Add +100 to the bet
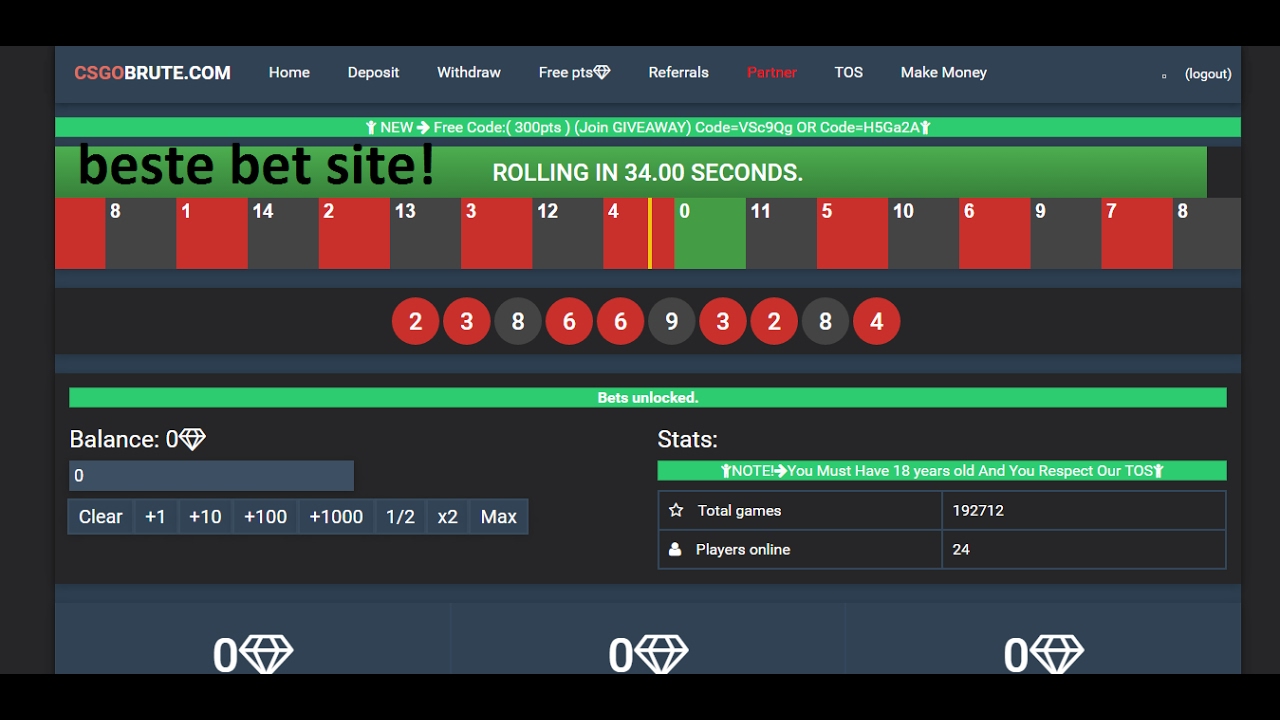 click(265, 517)
